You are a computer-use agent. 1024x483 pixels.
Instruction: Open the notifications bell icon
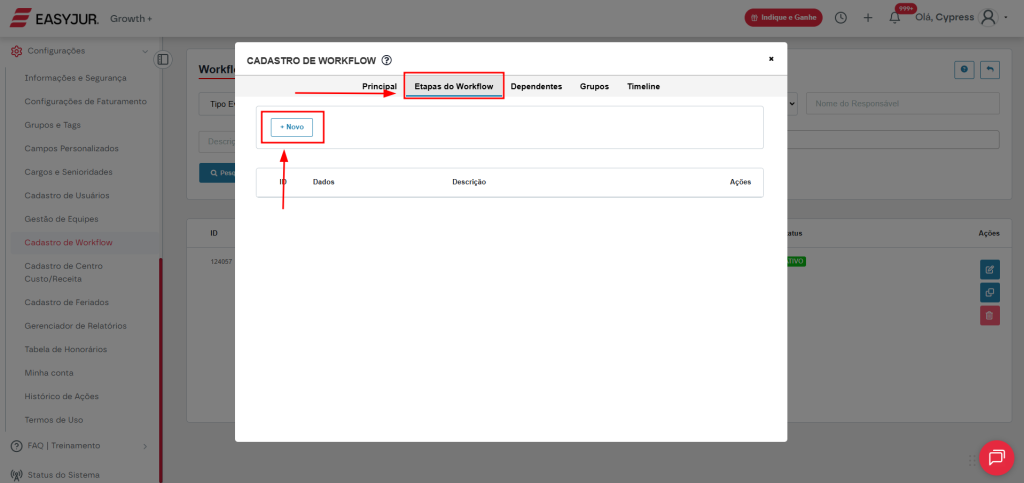click(x=894, y=18)
